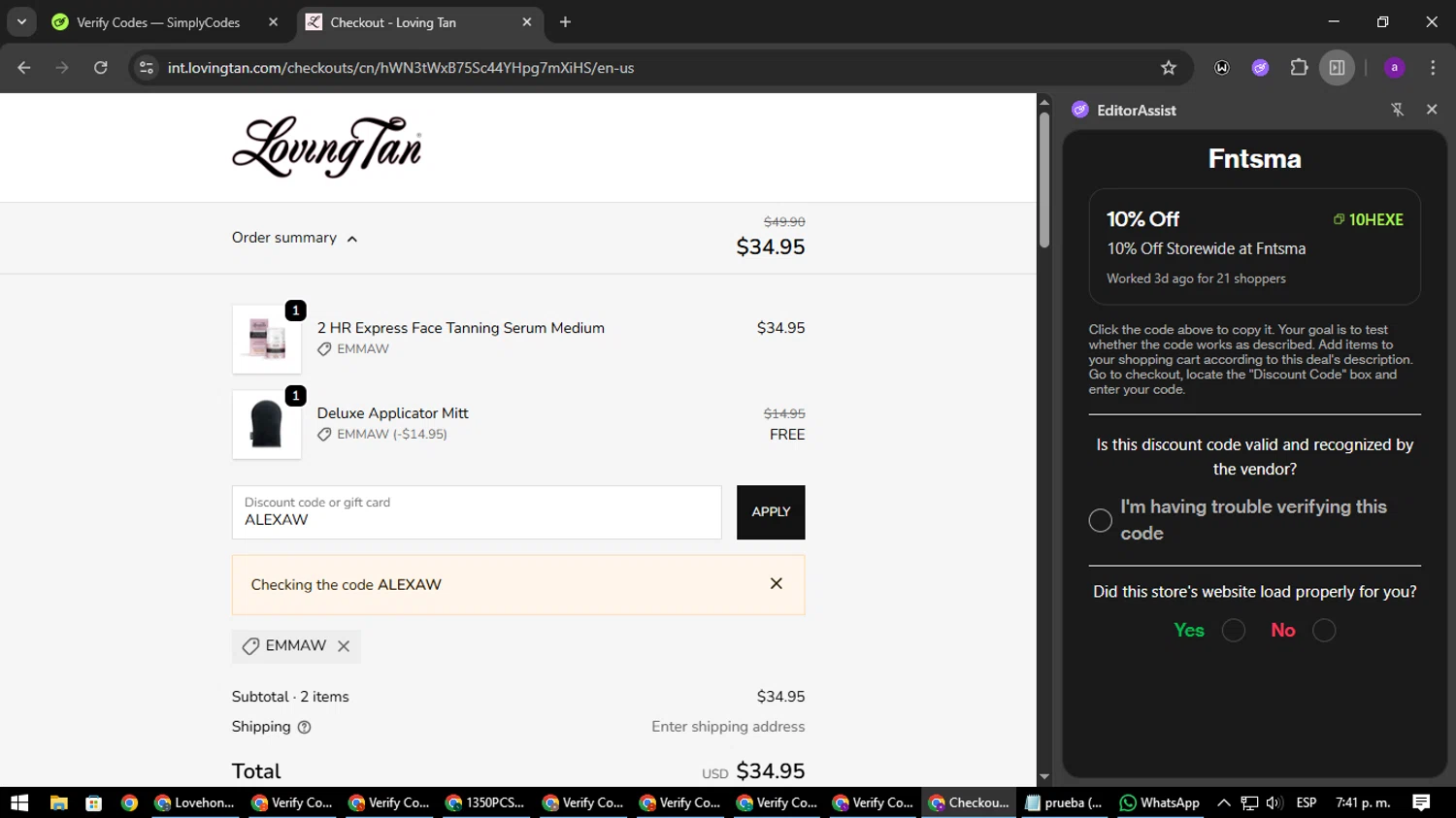
Task: Reload the checkout page
Action: click(101, 68)
